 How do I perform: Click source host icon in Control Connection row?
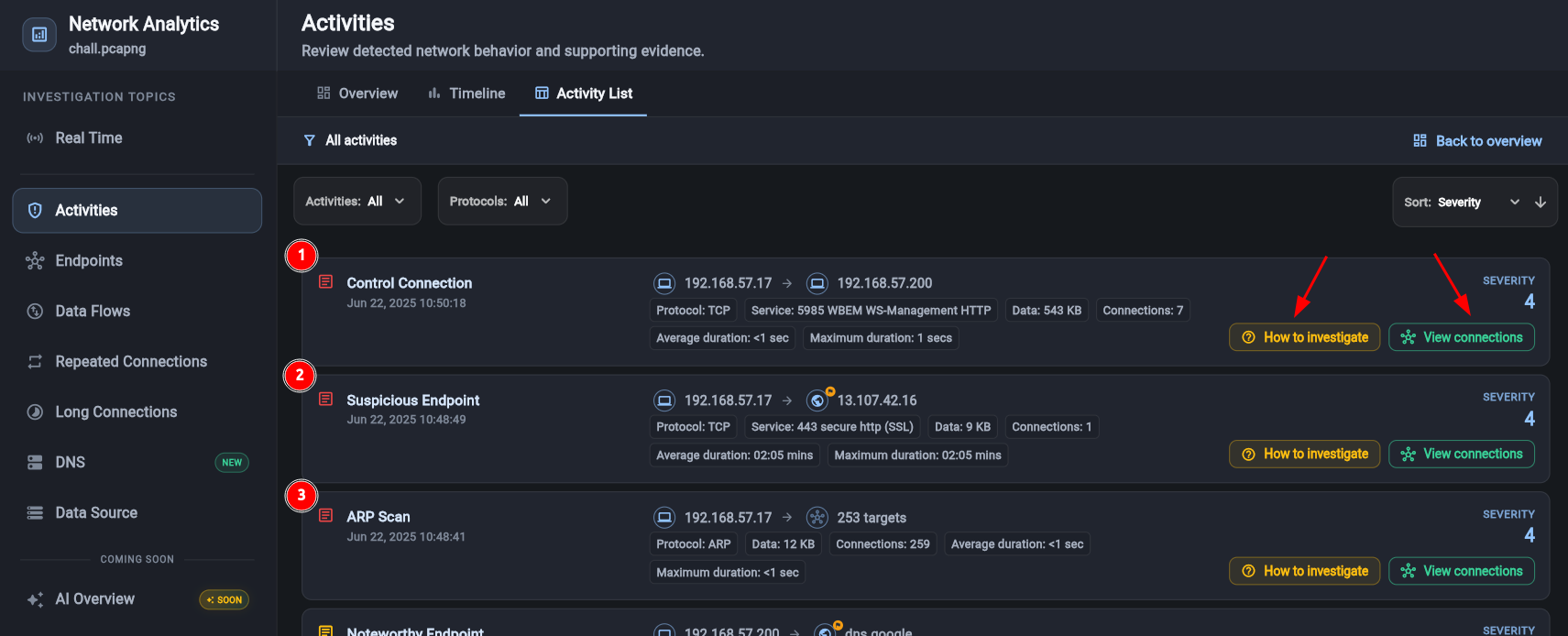point(664,283)
